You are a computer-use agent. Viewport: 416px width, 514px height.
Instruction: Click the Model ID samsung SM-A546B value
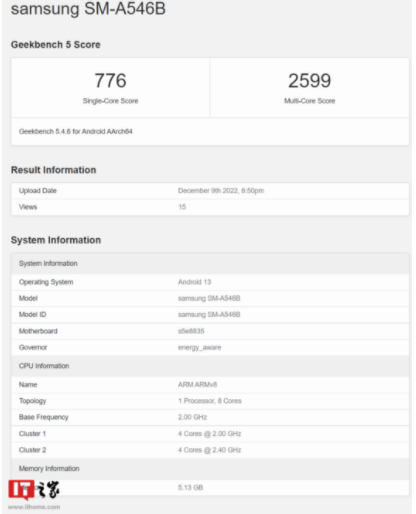click(x=209, y=315)
